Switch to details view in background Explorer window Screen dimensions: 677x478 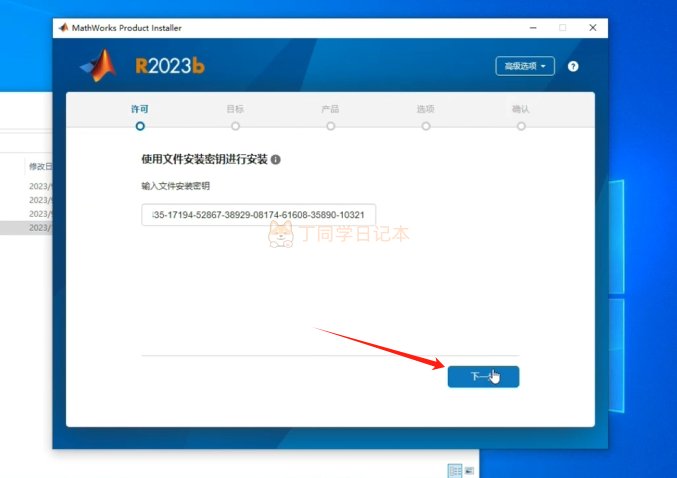click(x=455, y=470)
